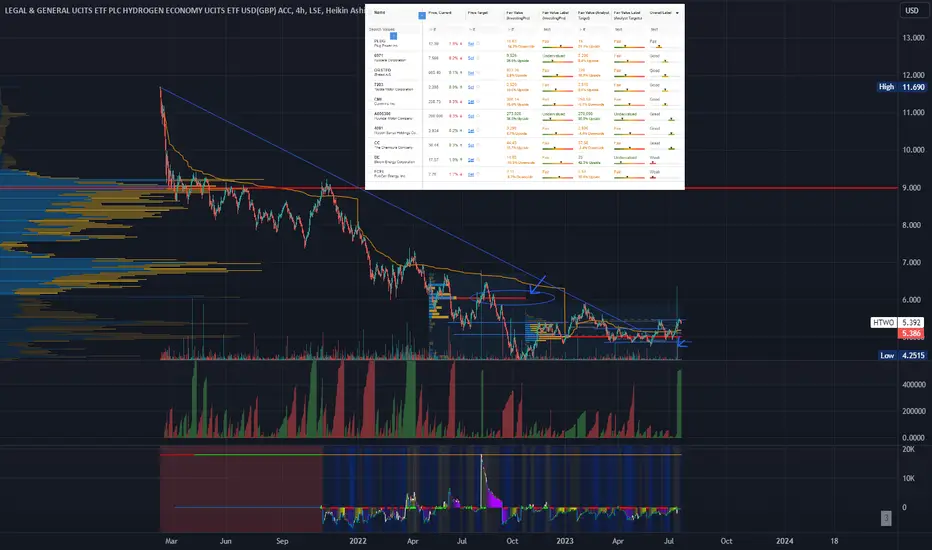Click the Low 4.2515 price label
The height and width of the screenshot is (550, 932).
point(902,355)
